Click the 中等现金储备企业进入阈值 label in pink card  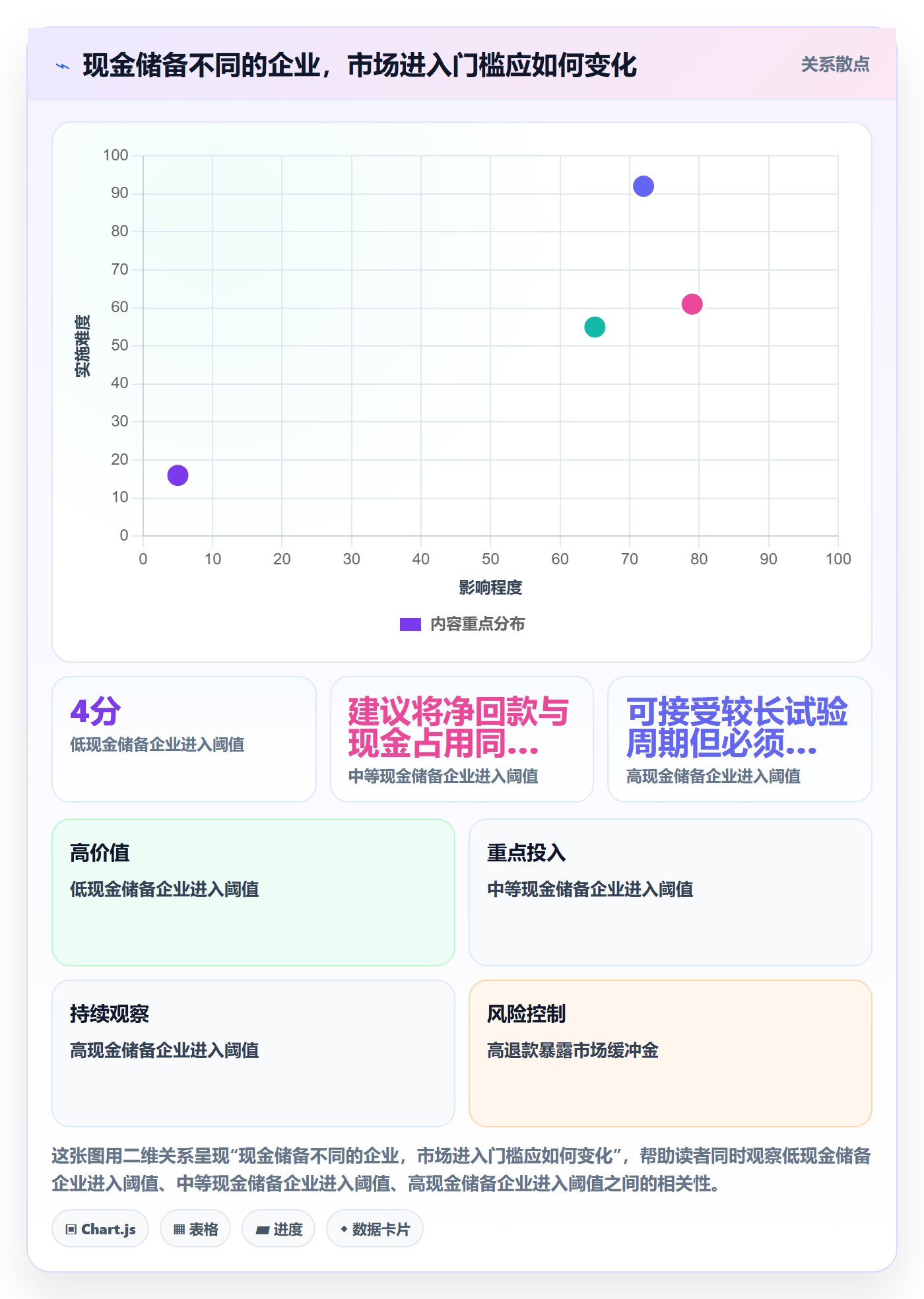point(444,776)
